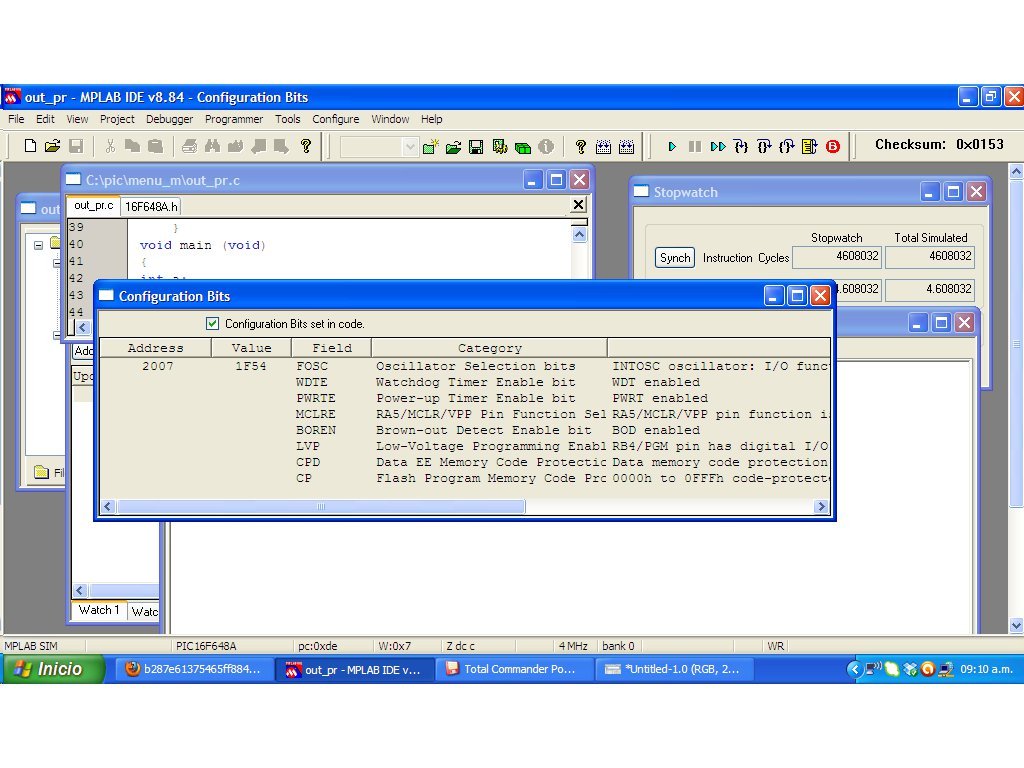Open the Window menu

[x=390, y=119]
